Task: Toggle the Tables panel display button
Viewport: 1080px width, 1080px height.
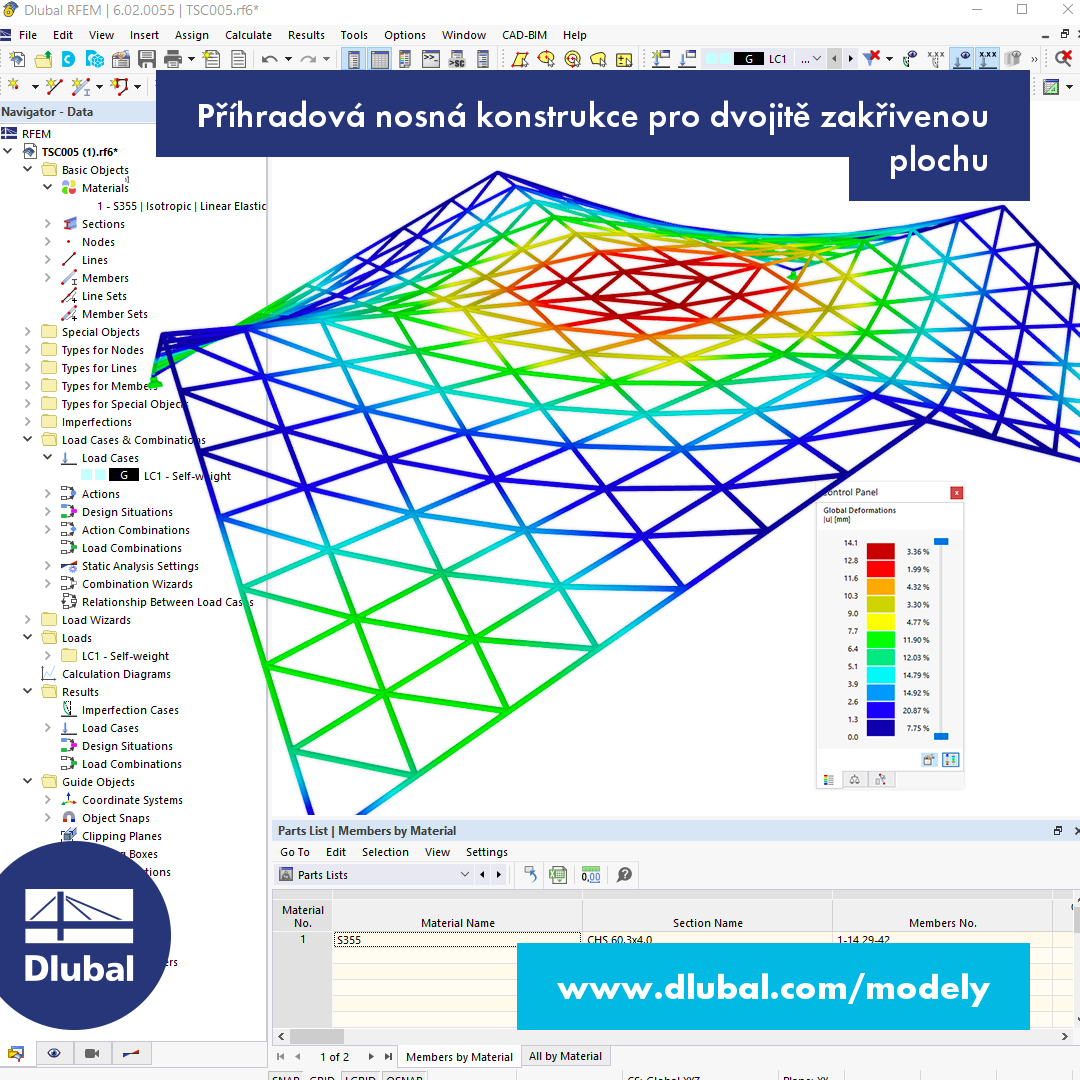Action: pyautogui.click(x=380, y=59)
